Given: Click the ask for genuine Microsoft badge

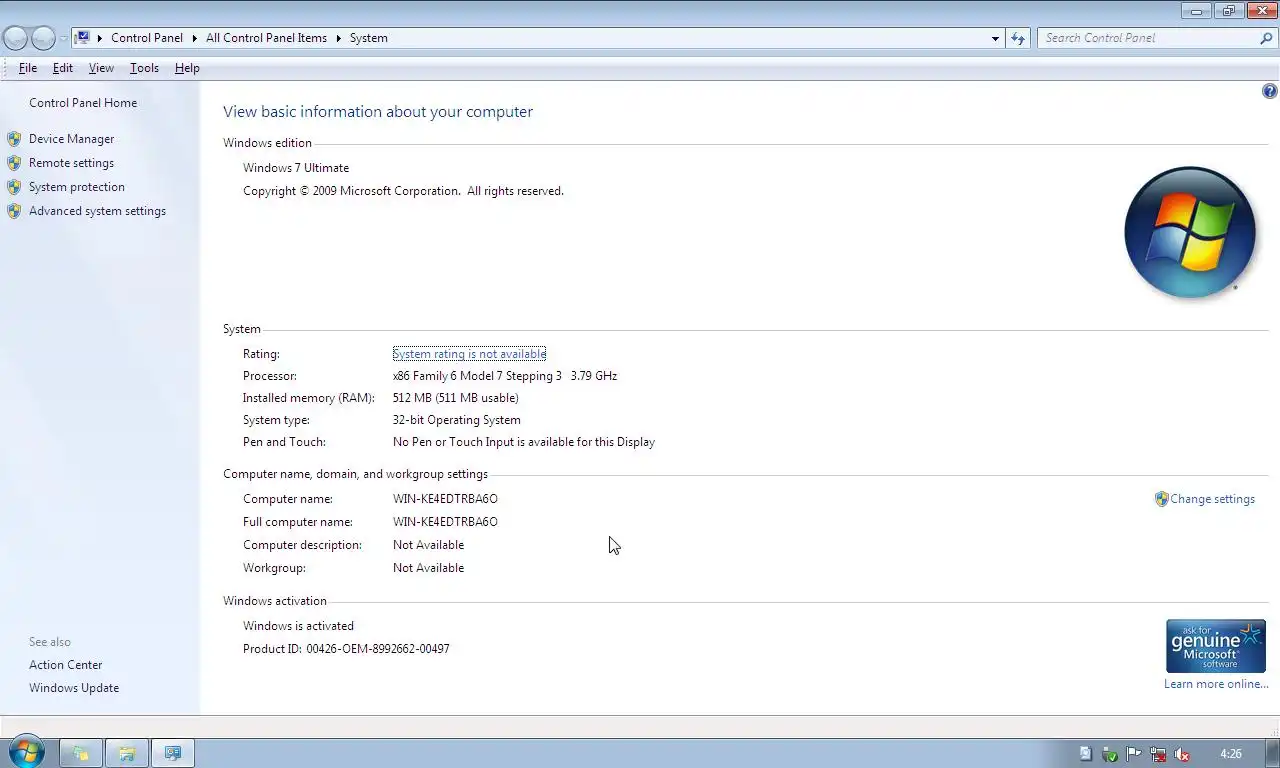Looking at the screenshot, I should point(1215,646).
